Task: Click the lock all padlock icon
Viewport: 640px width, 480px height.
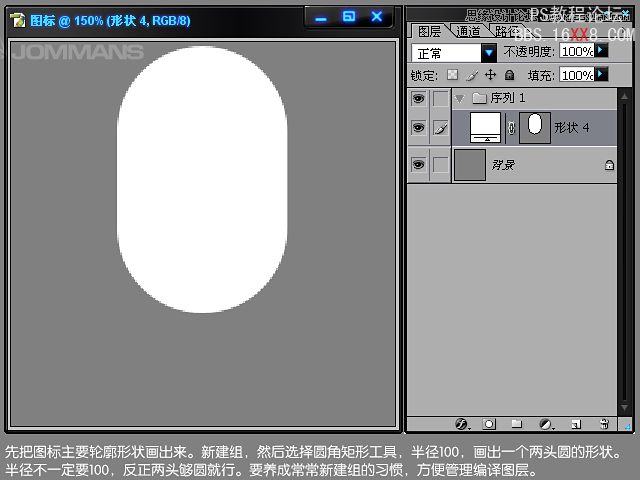Action: point(509,75)
